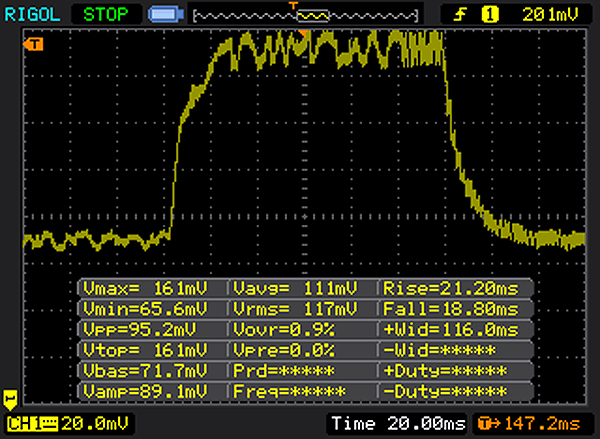Image resolution: width=600 pixels, height=439 pixels.
Task: Click the CH1 coupling icon in status bar
Action: 47,424
